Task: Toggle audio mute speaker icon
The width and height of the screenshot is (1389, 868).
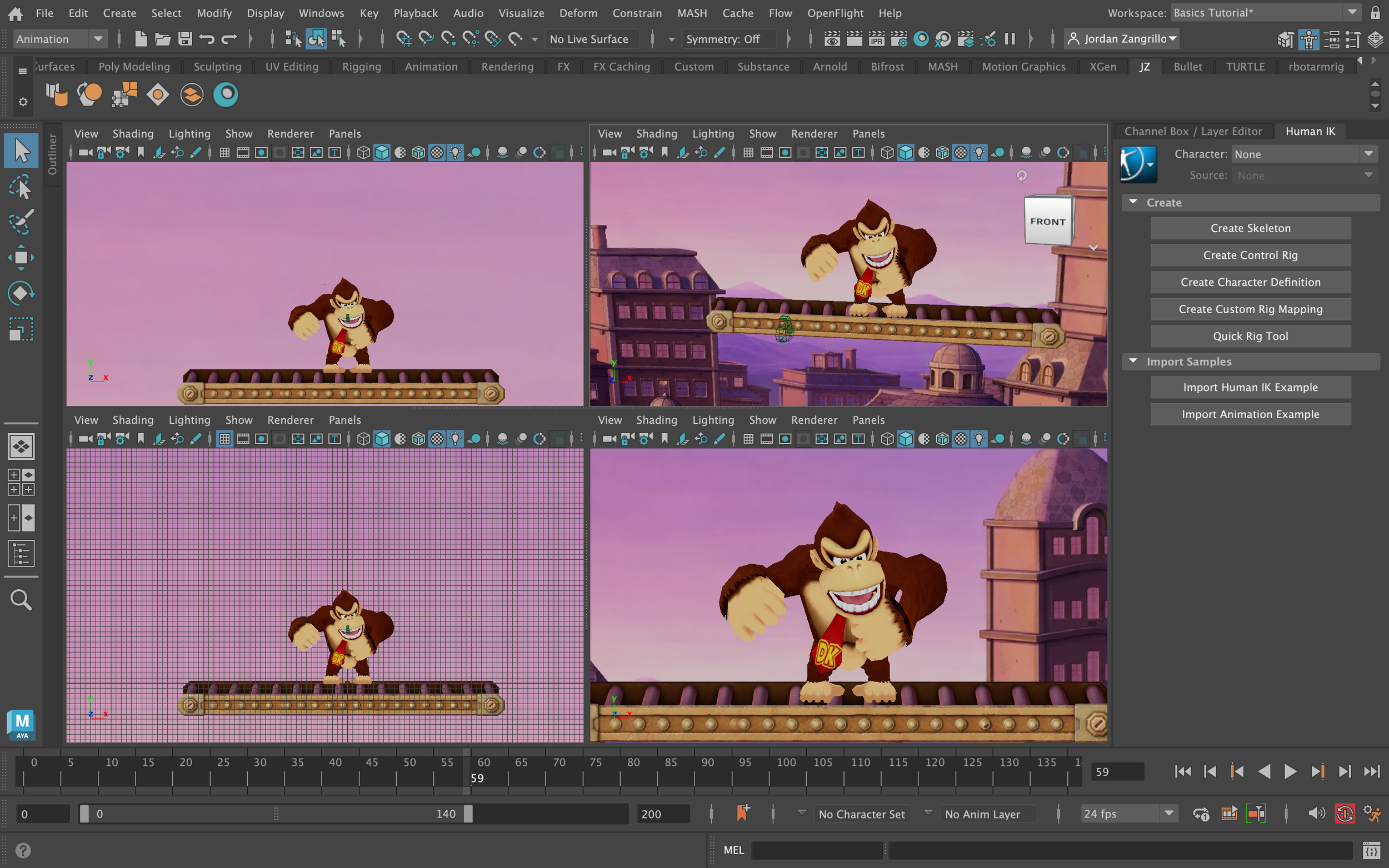Action: click(1316, 814)
